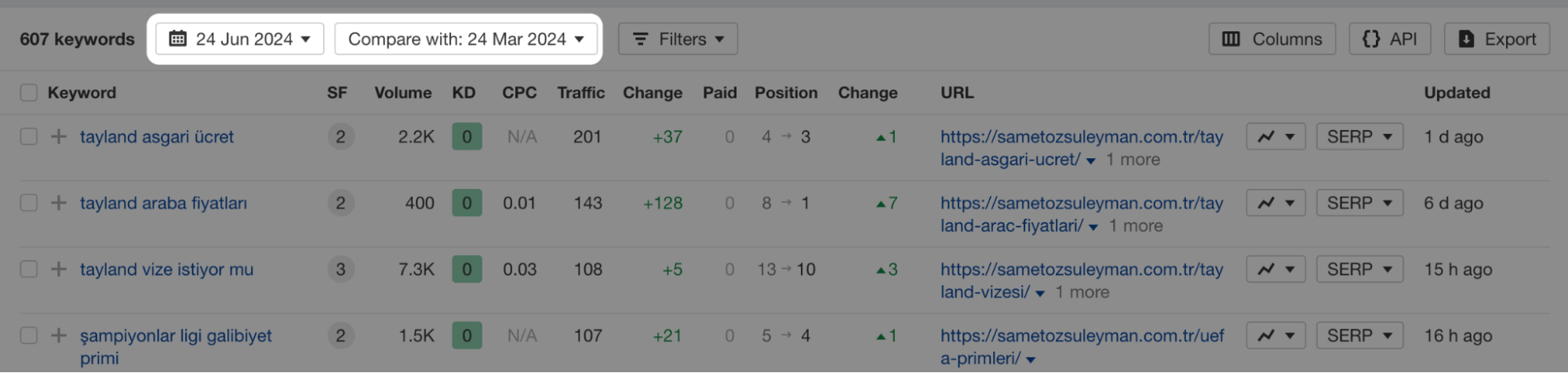1568x373 pixels.
Task: Expand 1 more URLs for tayland-vizesi
Action: (x=1082, y=292)
